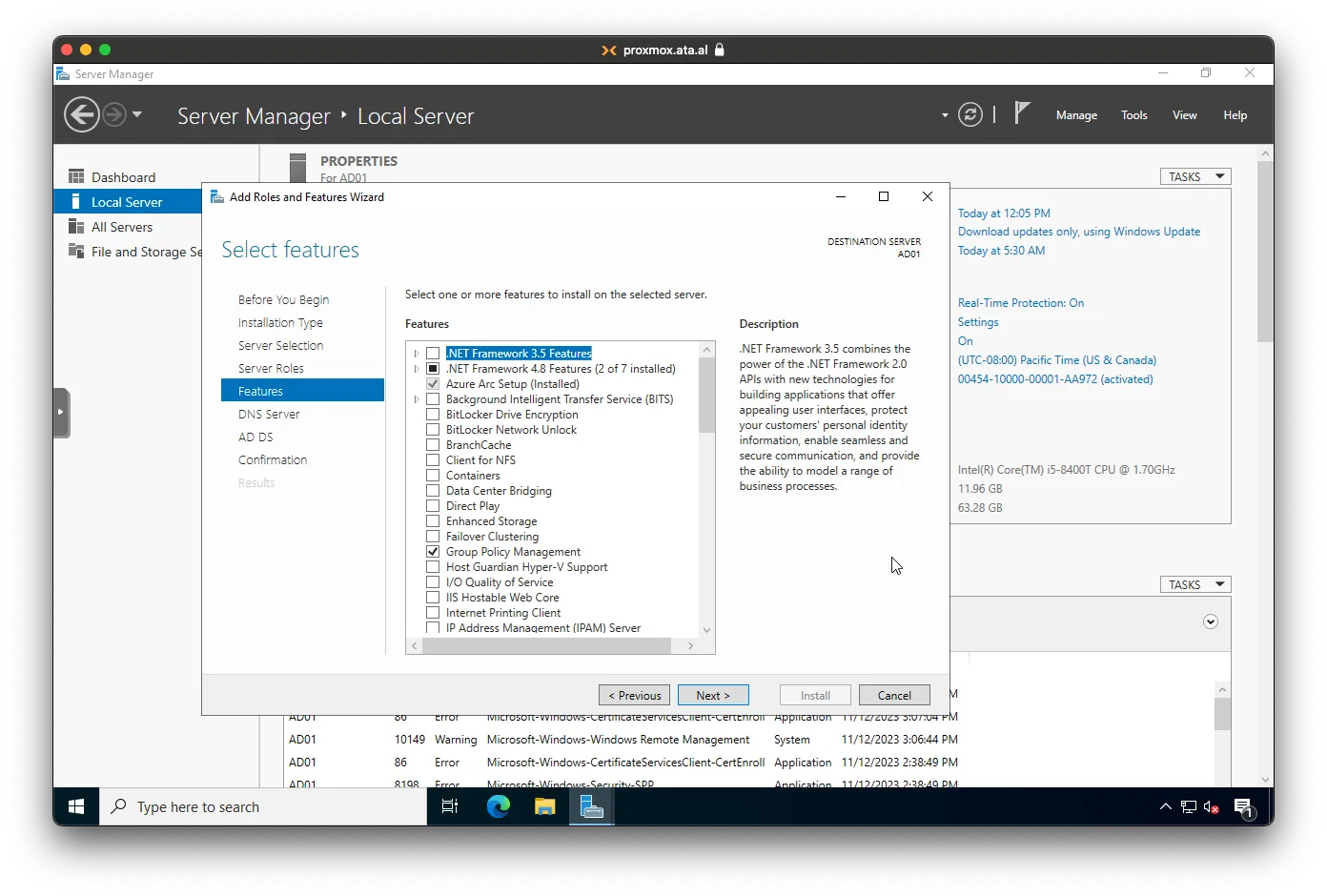
Task: Check Client for NFS feature
Action: (x=433, y=460)
